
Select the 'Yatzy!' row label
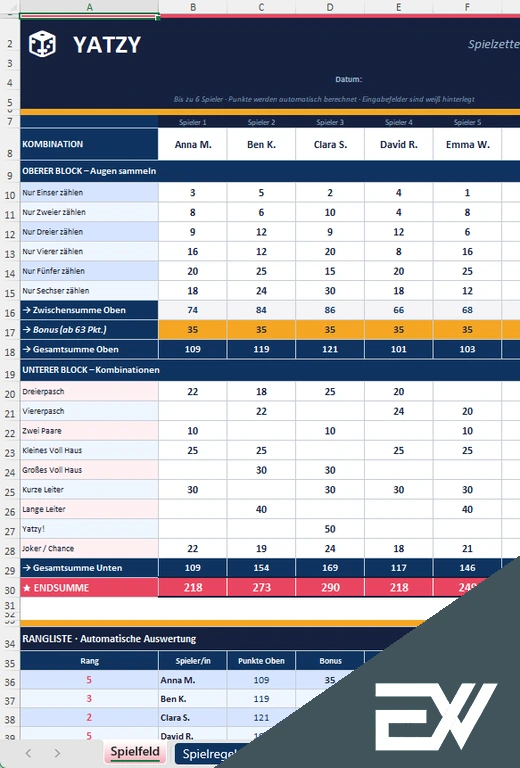point(89,529)
